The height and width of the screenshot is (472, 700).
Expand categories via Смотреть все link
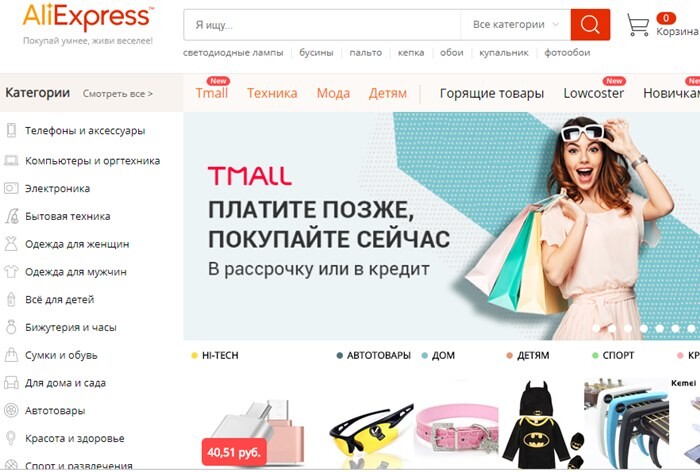click(118, 94)
